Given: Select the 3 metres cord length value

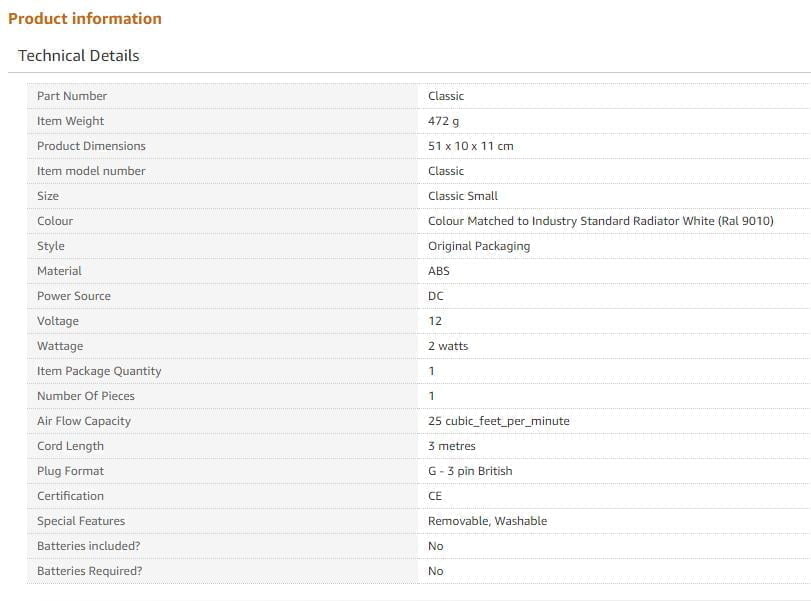Looking at the screenshot, I should 452,446.
